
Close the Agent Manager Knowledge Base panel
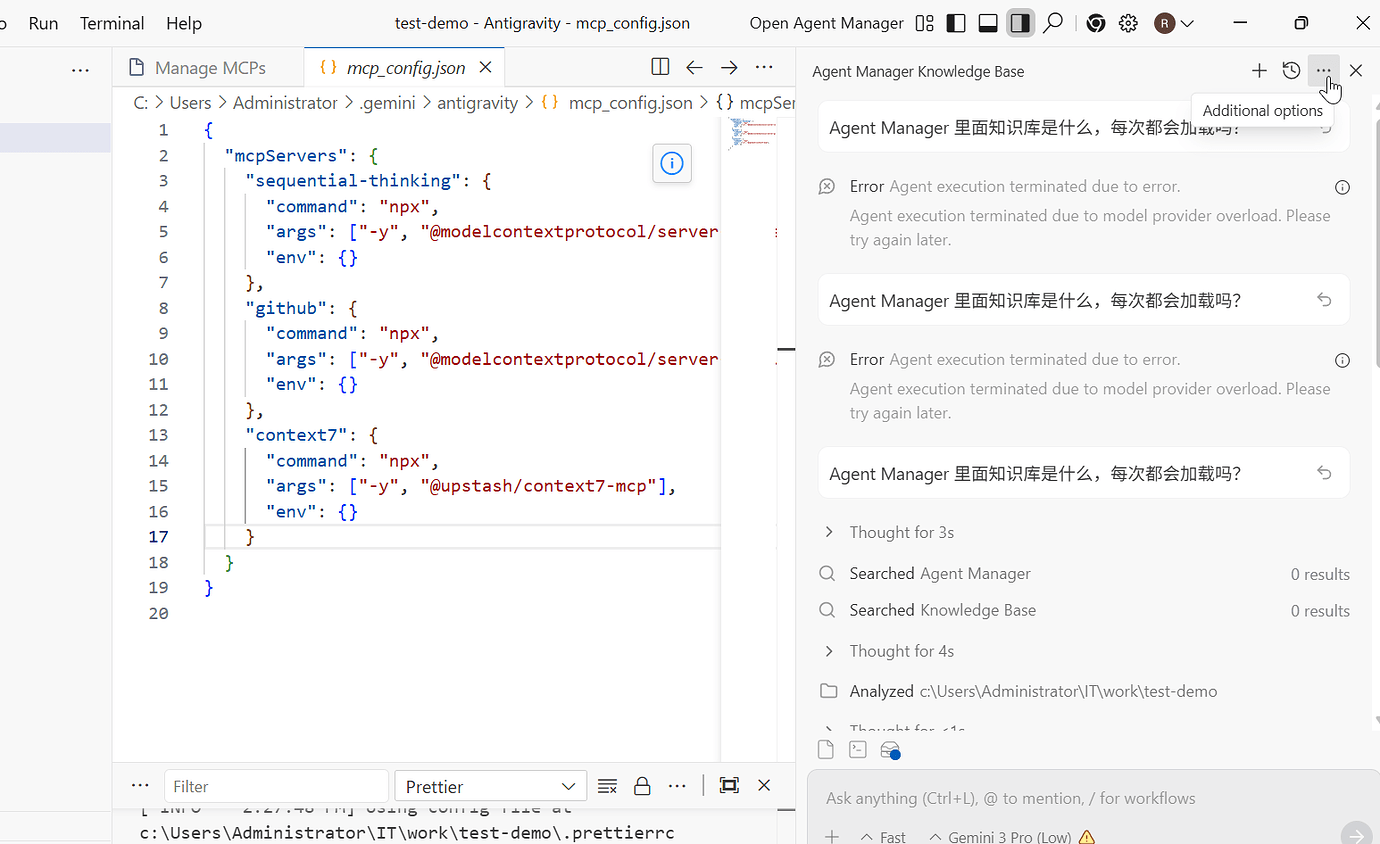pyautogui.click(x=1356, y=71)
